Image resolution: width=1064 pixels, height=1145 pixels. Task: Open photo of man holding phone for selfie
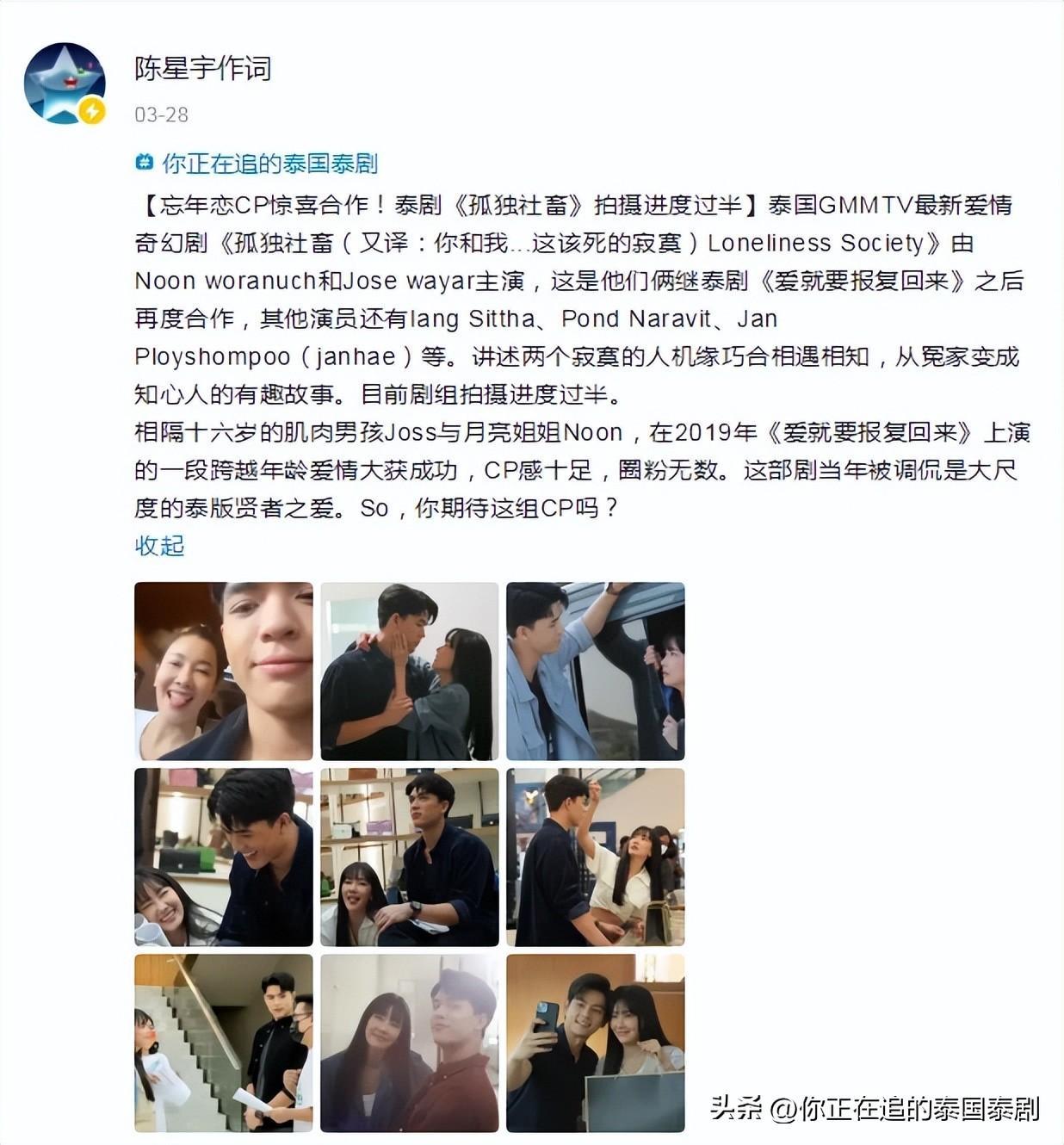coord(596,1043)
